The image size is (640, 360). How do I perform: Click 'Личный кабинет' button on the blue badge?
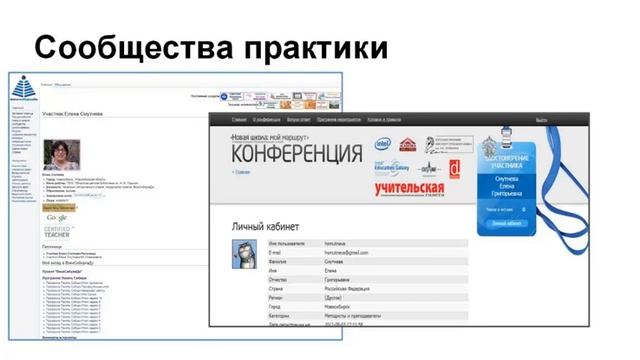[x=507, y=223]
